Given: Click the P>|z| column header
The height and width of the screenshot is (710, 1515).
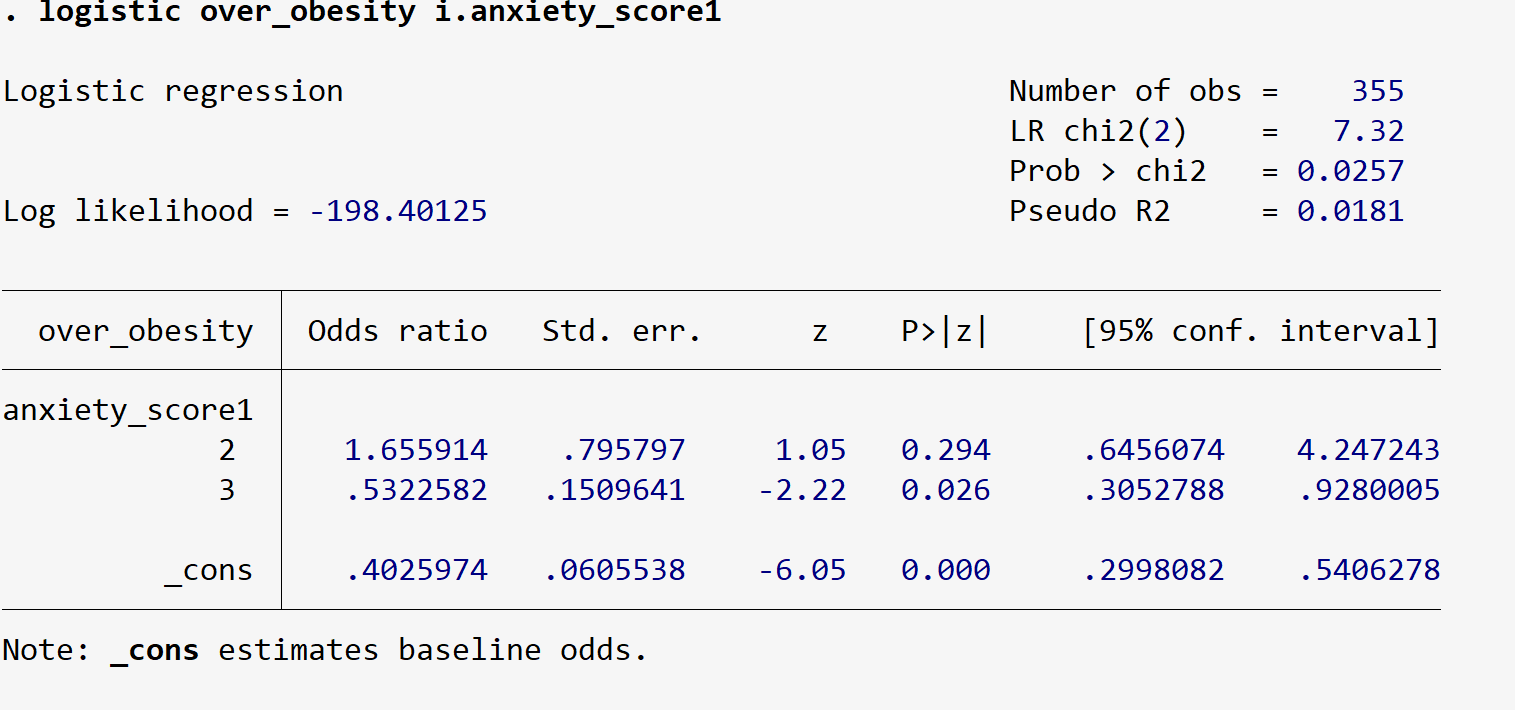Looking at the screenshot, I should [x=944, y=331].
